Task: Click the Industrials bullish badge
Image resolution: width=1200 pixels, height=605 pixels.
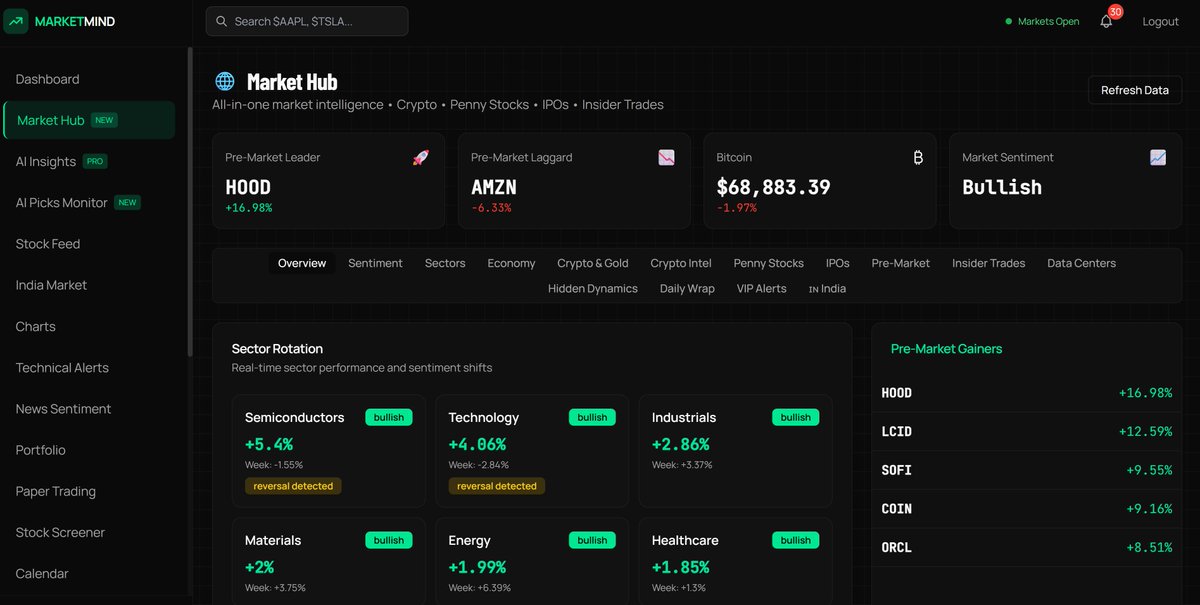Action: 796,417
